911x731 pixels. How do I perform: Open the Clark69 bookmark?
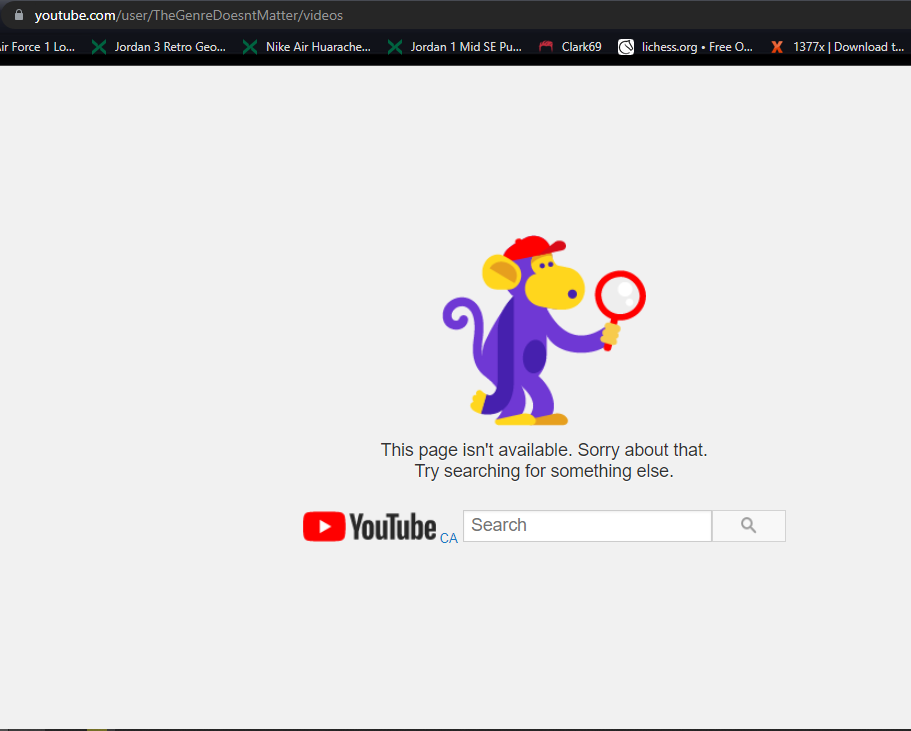coord(581,47)
